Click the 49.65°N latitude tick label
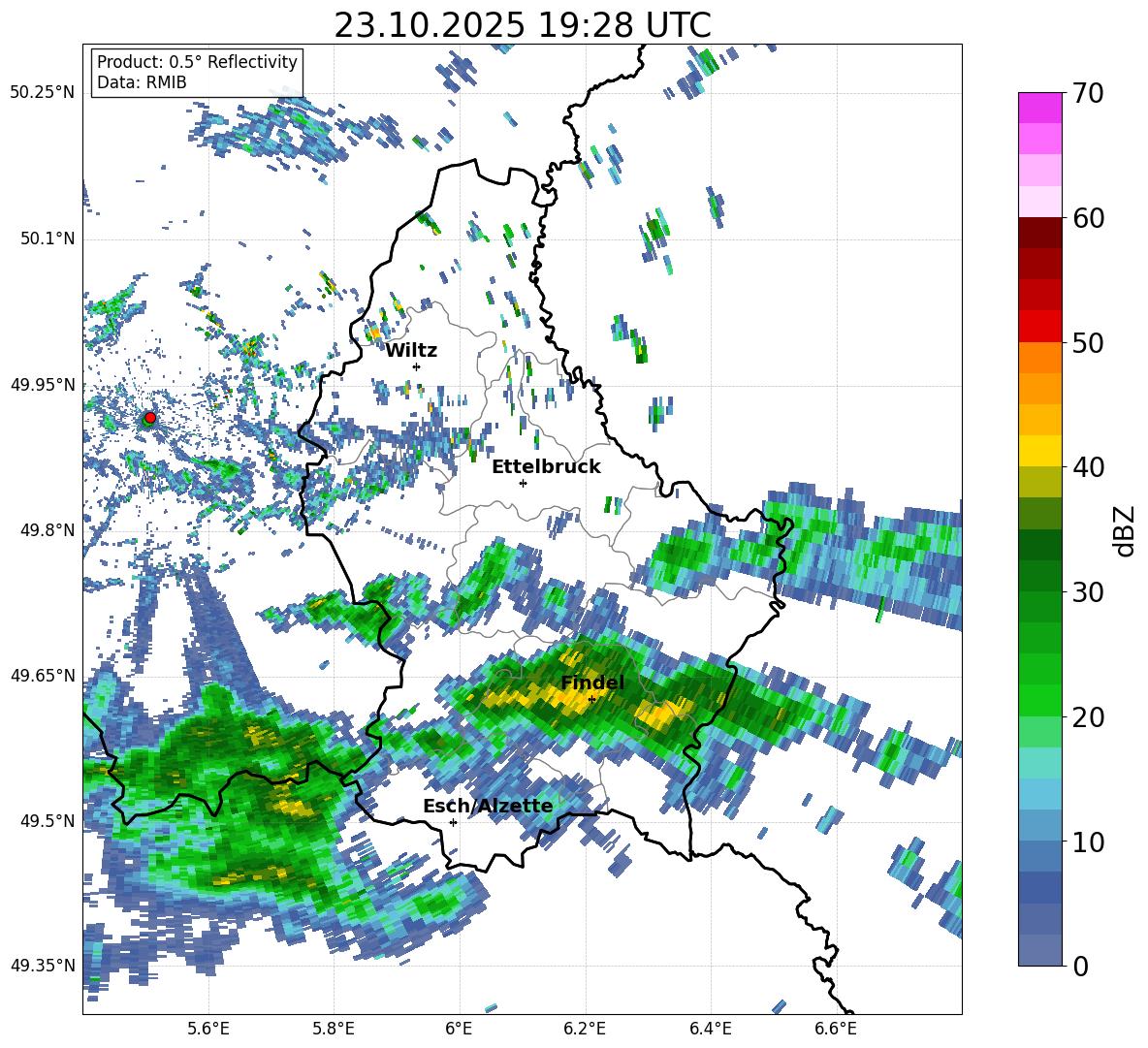This screenshot has height=1048, width=1148. [43, 675]
